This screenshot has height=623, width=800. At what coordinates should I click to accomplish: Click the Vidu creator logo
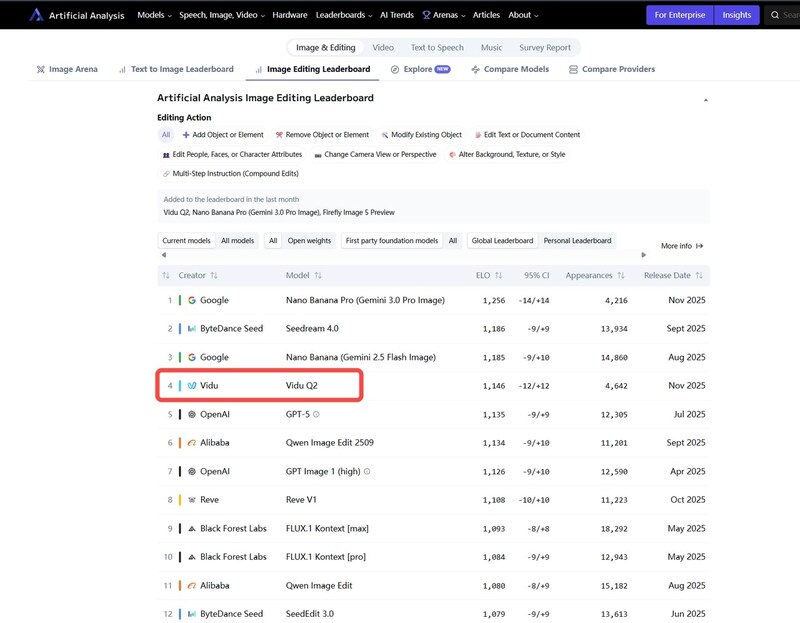192,385
